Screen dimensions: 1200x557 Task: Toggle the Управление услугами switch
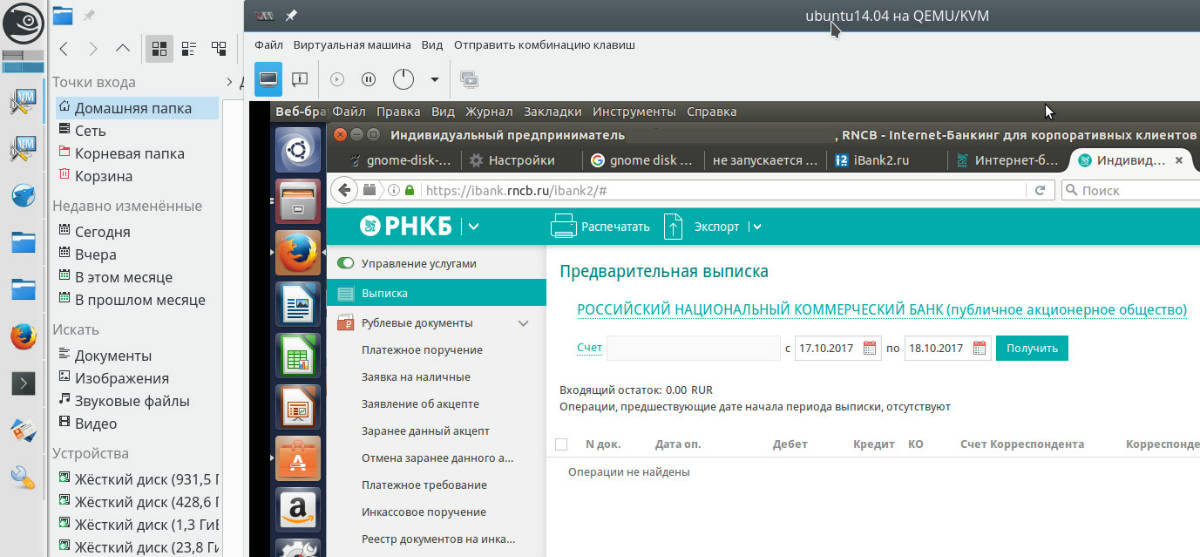[x=346, y=264]
